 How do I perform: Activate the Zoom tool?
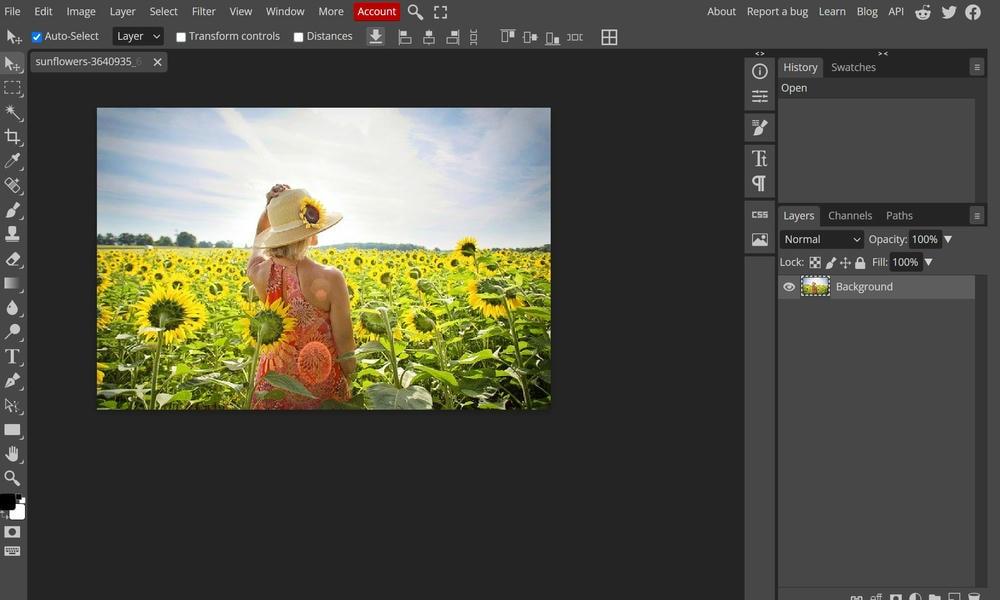13,478
